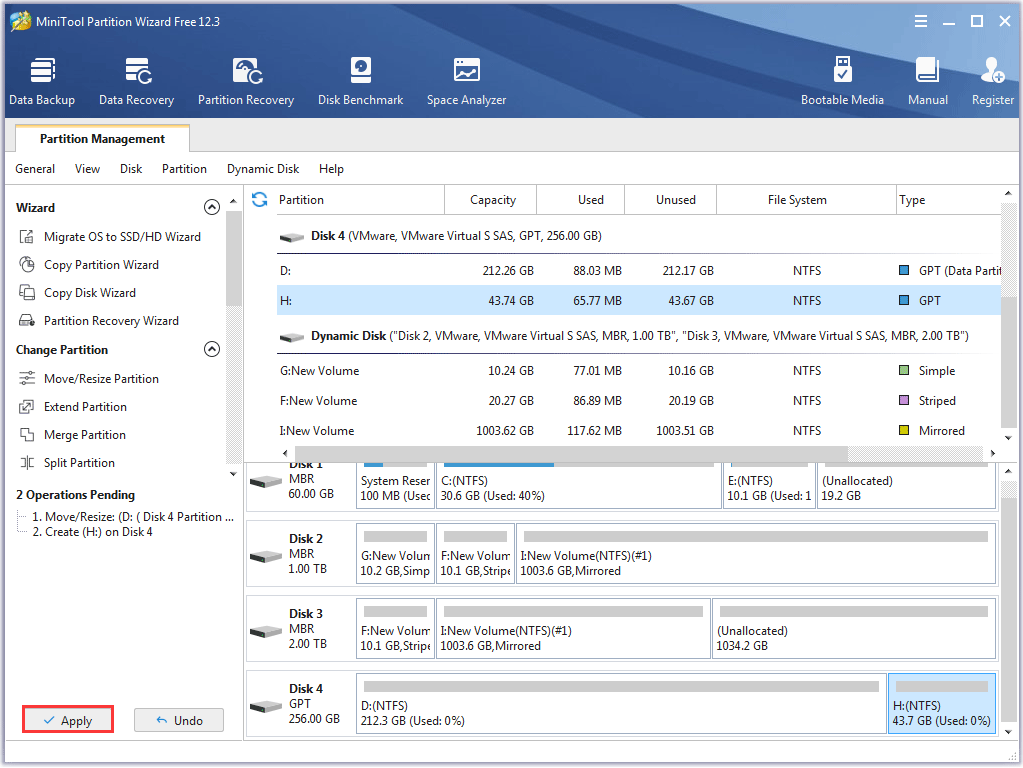Open the Manual
1023x768 pixels.
pos(928,82)
